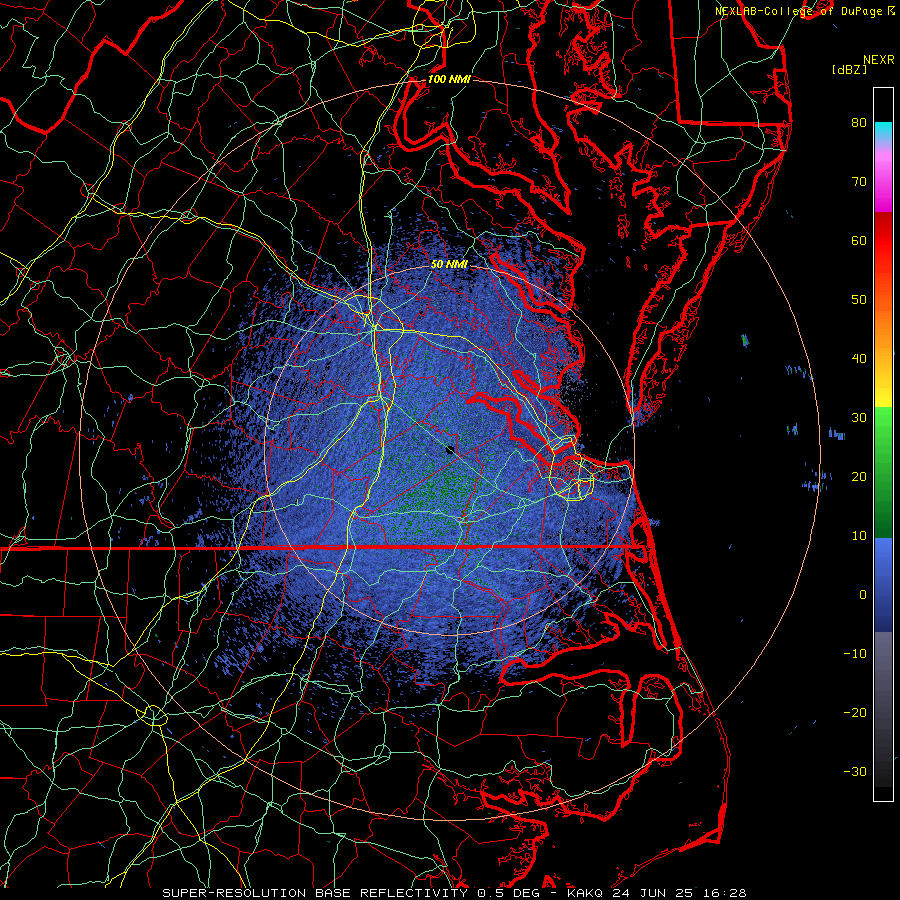Click the green segment of the color bar
The height and width of the screenshot is (900, 900).
click(x=883, y=472)
